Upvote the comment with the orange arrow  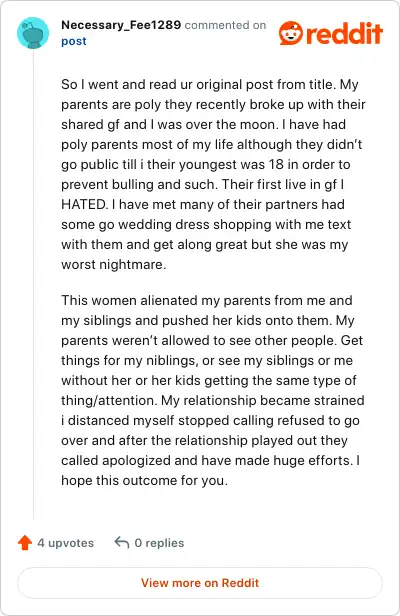[25, 543]
